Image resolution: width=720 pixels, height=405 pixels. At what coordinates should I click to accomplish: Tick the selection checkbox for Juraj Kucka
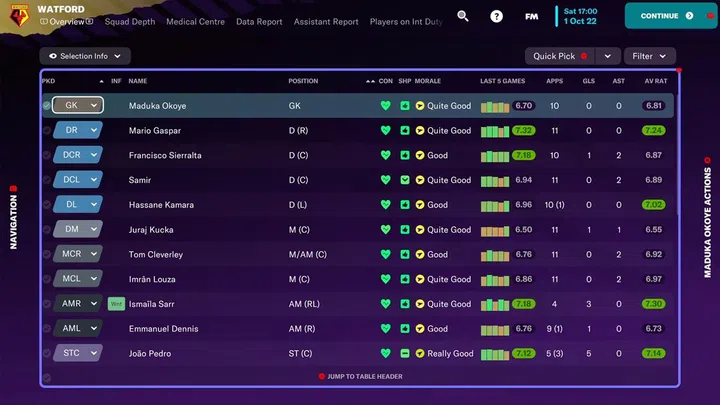[x=46, y=230]
